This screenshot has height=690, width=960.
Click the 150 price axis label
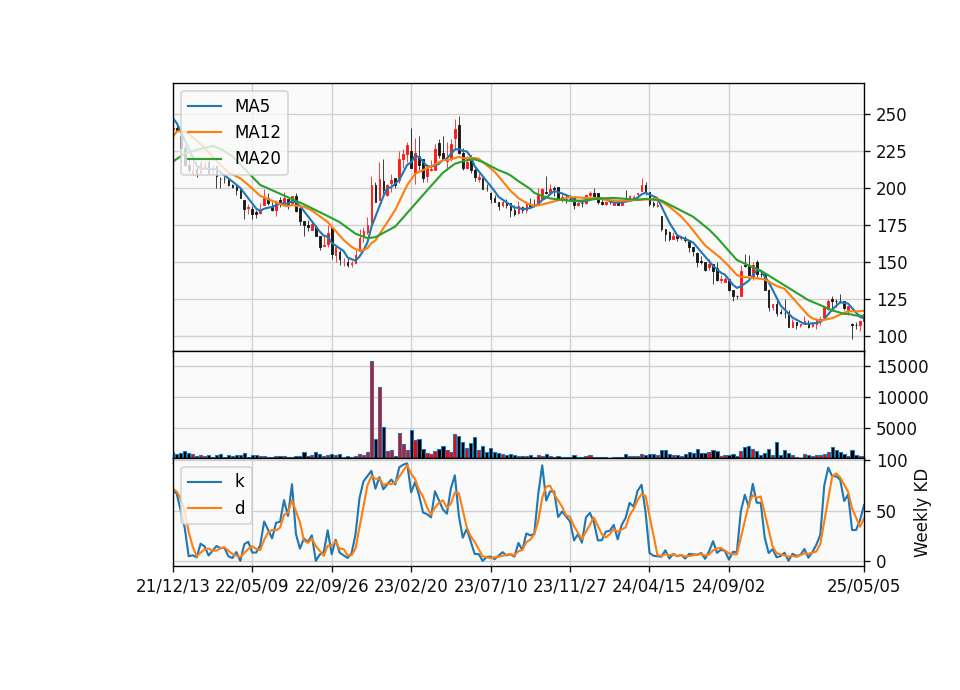tap(891, 263)
